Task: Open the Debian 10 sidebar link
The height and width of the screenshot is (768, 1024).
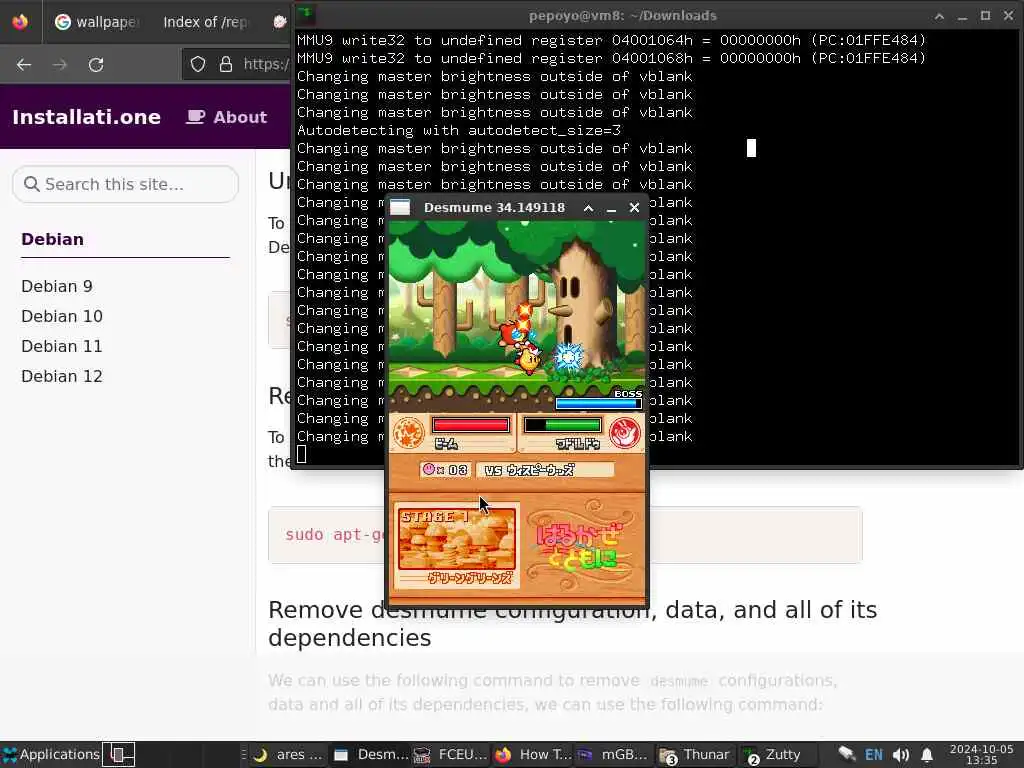Action: [x=62, y=316]
